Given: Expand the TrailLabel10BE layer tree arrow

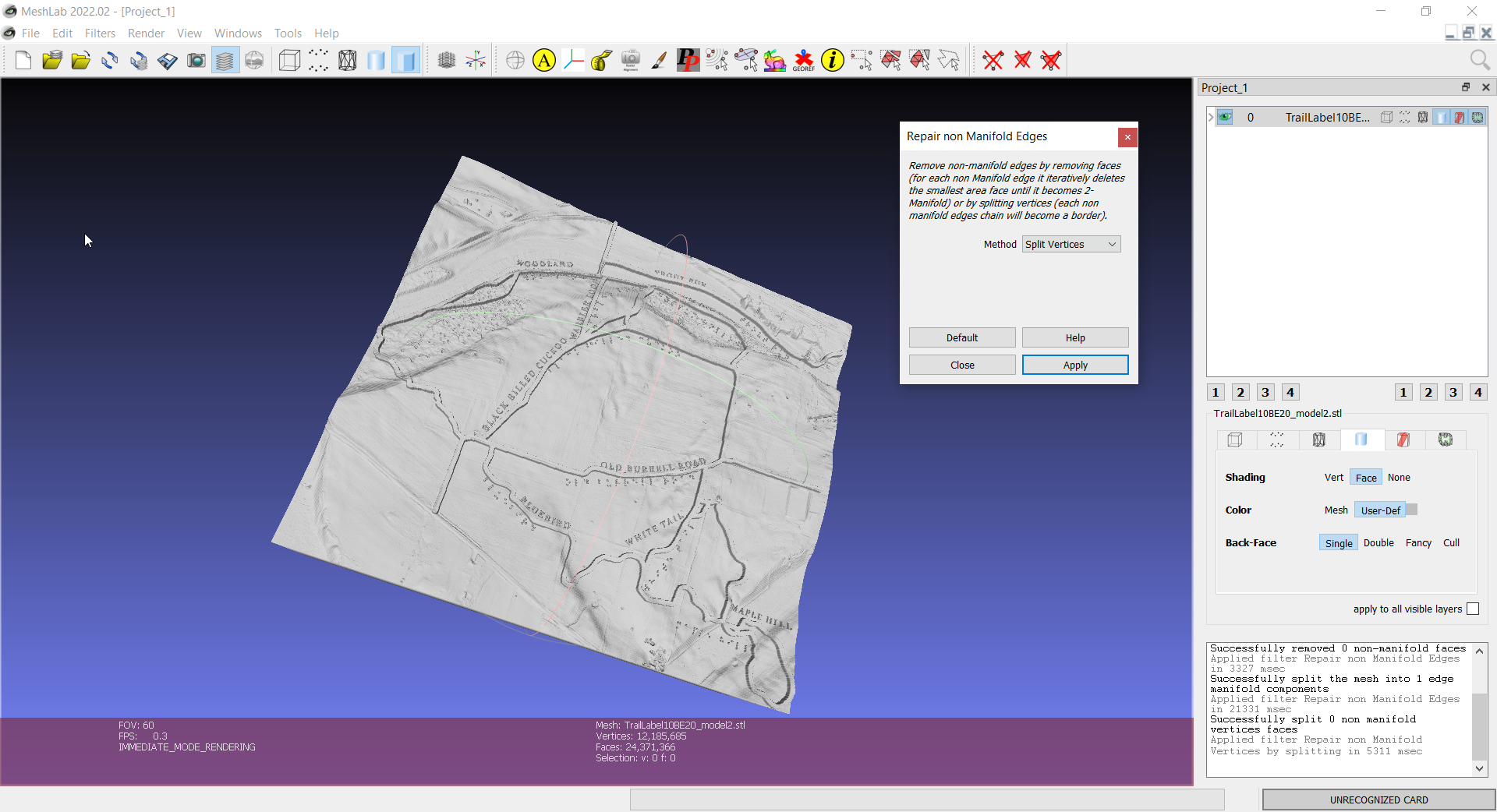Looking at the screenshot, I should tap(1211, 118).
